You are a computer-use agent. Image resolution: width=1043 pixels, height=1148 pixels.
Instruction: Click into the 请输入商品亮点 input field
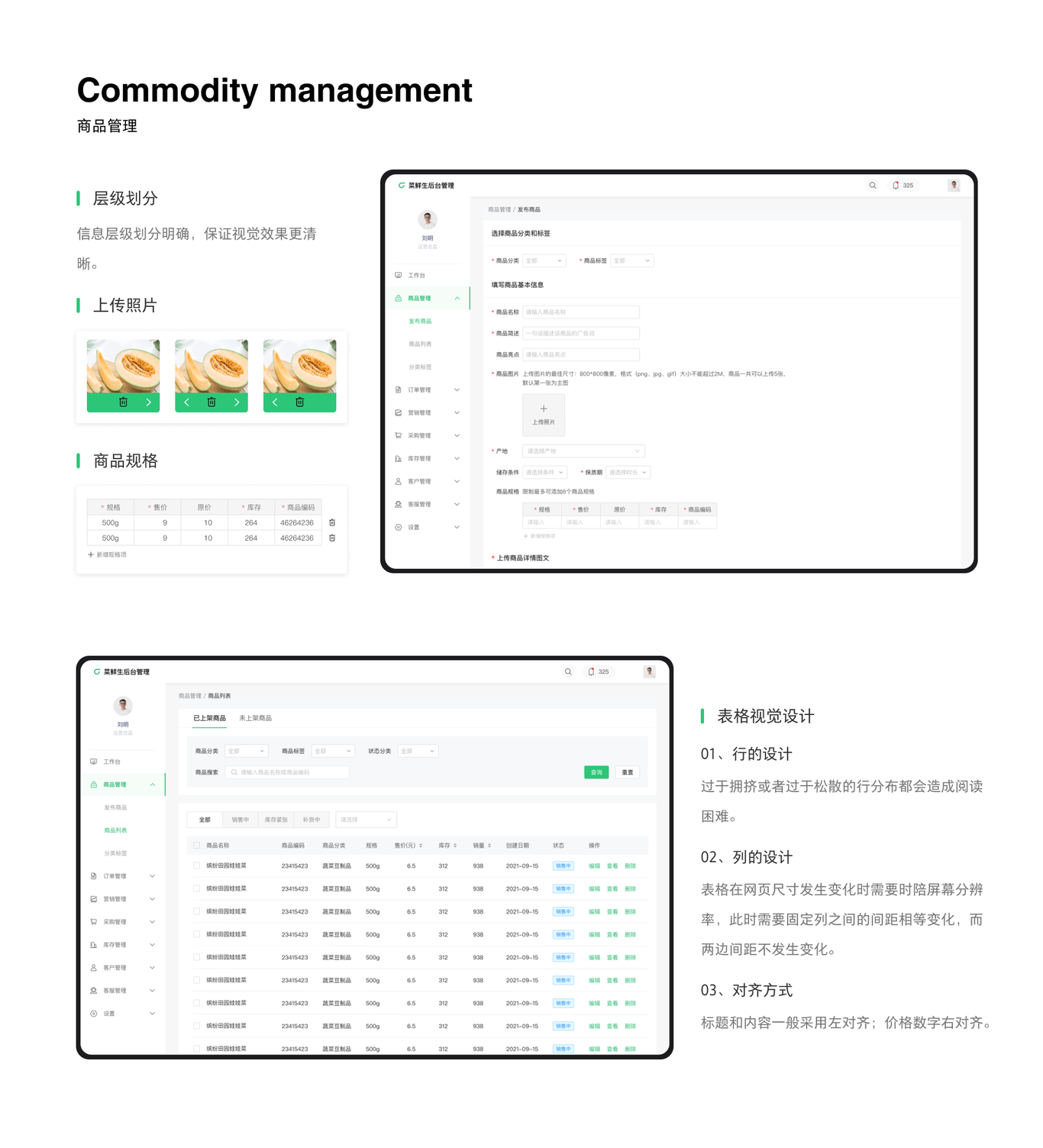[x=581, y=354]
